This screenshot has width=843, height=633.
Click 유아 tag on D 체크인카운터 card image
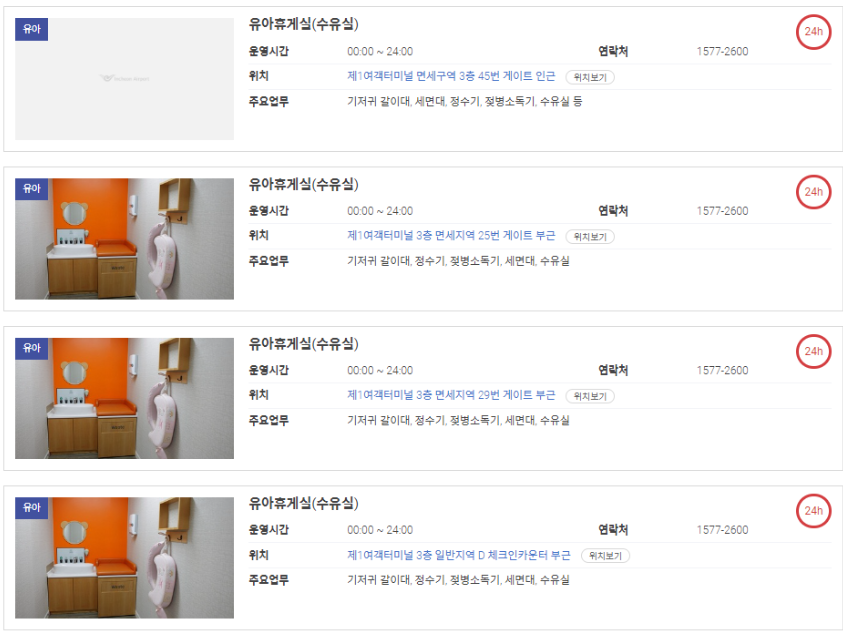coord(31,508)
